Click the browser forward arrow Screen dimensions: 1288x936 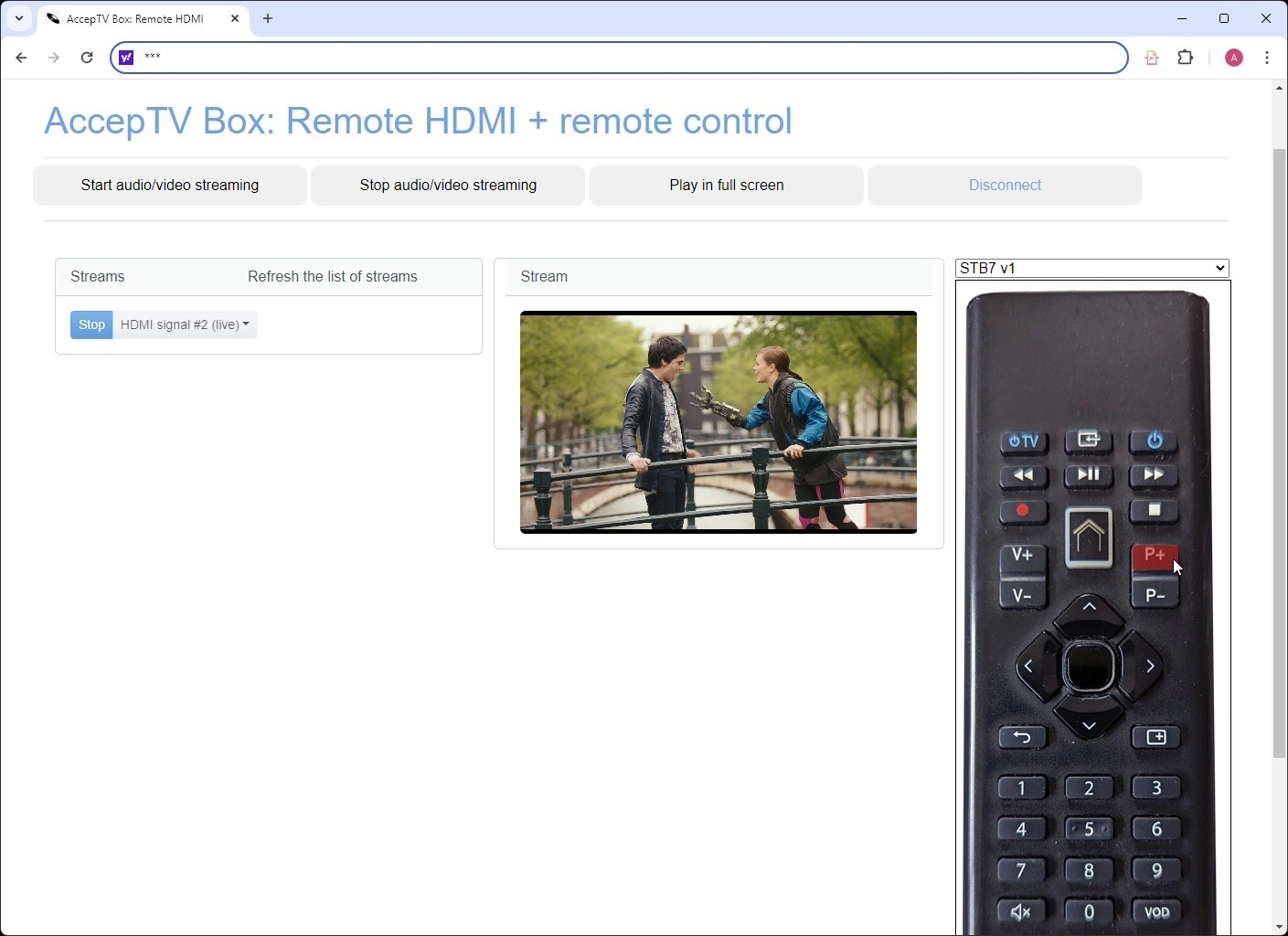[x=54, y=58]
